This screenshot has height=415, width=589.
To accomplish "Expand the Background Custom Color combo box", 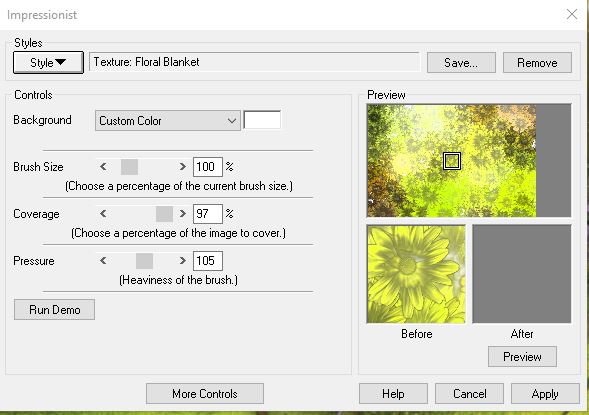I will [168, 121].
